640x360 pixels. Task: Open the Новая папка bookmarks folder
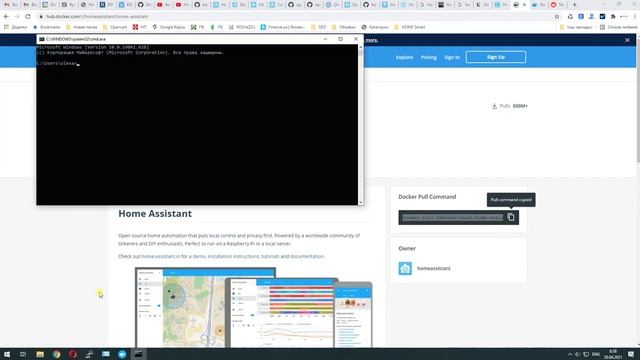point(82,27)
